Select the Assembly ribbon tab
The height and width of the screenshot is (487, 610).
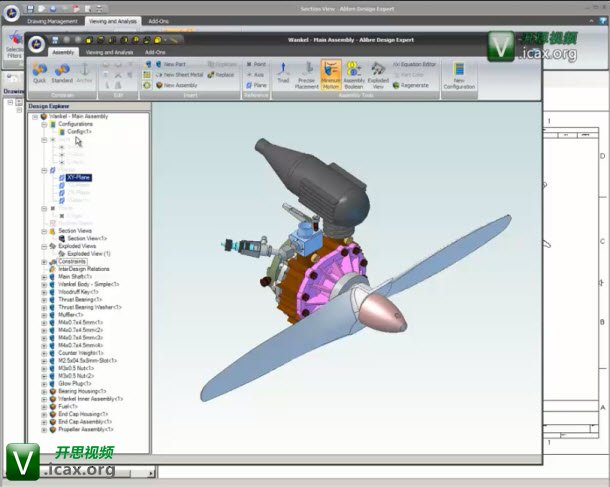[63, 52]
